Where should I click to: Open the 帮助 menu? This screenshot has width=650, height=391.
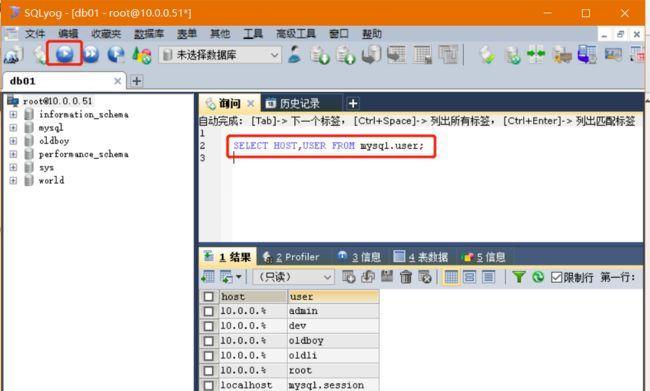tap(371, 34)
